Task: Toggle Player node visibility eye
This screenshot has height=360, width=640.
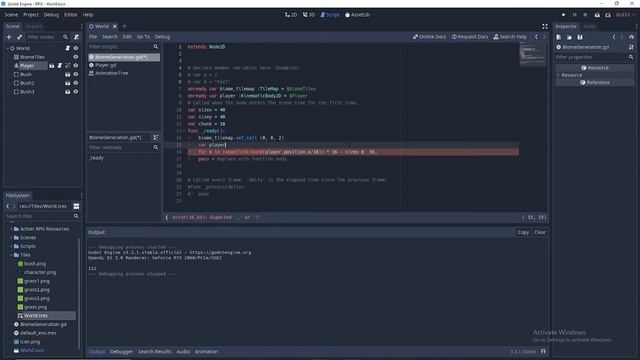Action: point(76,66)
